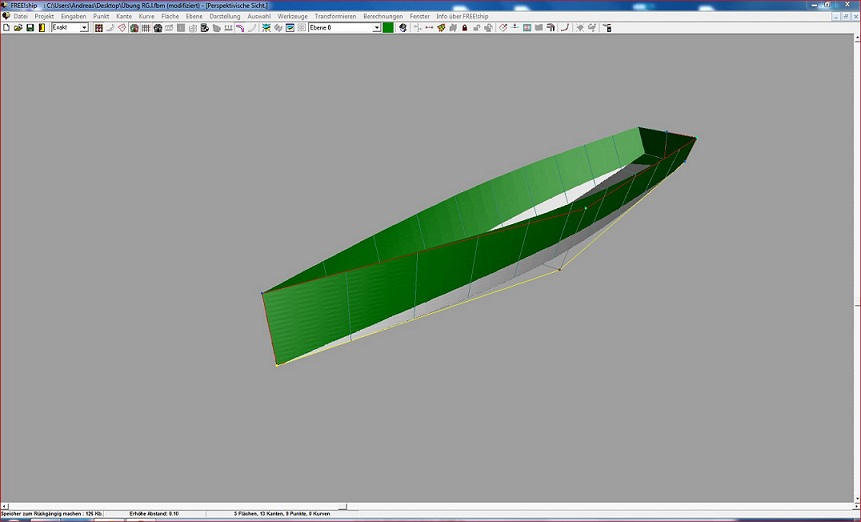Image resolution: width=861 pixels, height=522 pixels.
Task: Click the Werkzeuge menu item
Action: 292,17
